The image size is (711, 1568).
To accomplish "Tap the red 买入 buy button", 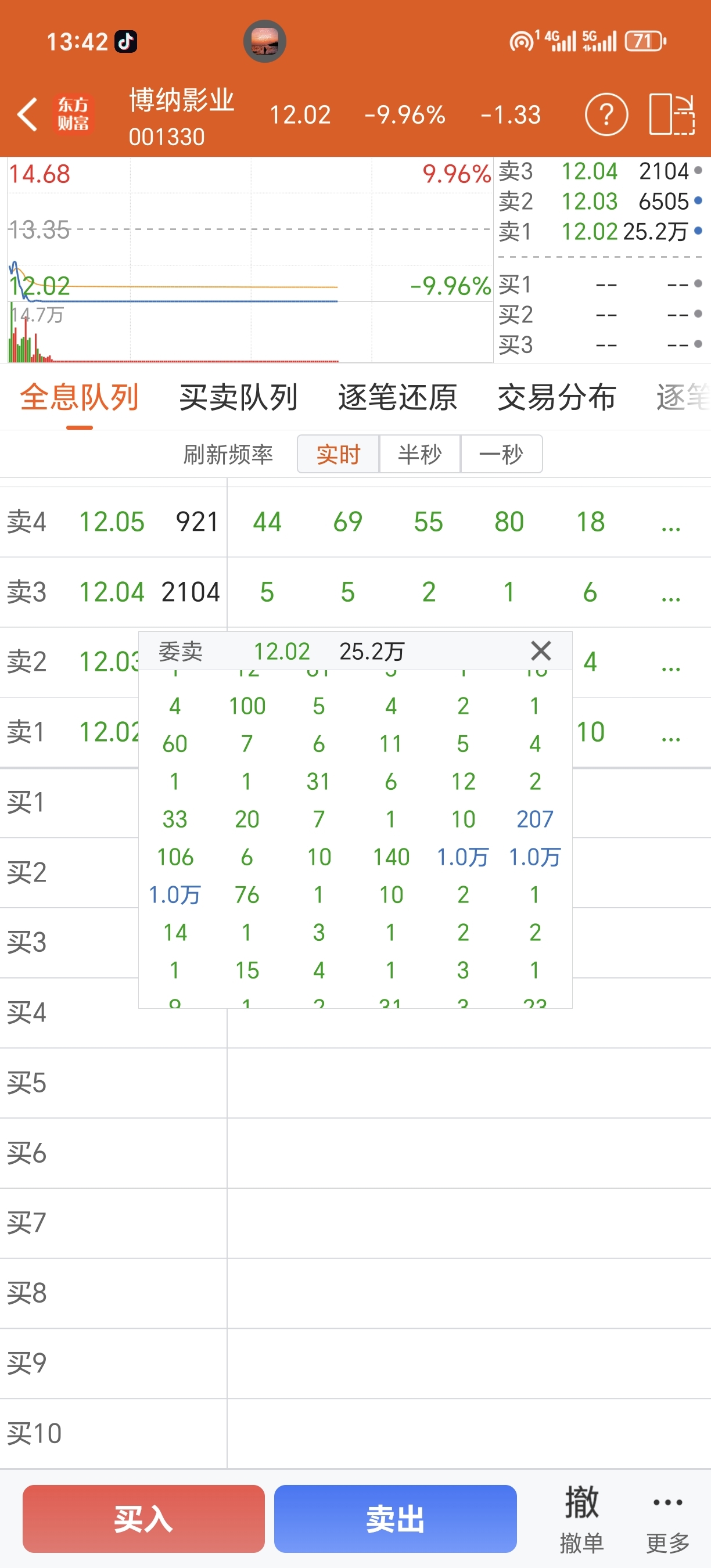I will (x=143, y=1519).
